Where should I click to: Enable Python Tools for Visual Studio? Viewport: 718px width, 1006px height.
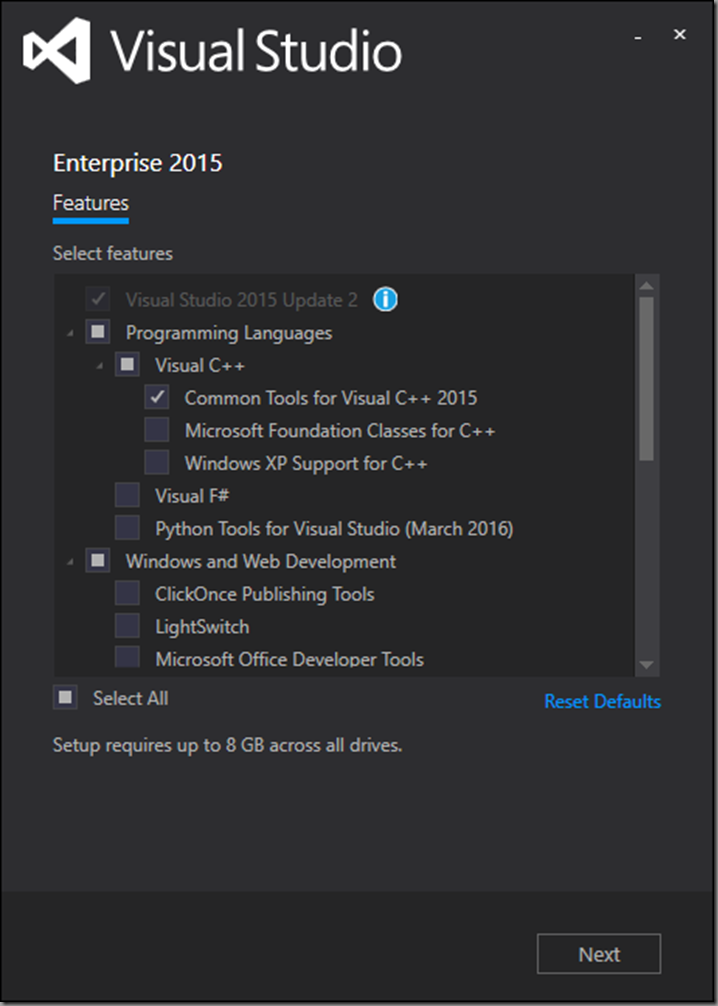pyautogui.click(x=127, y=528)
